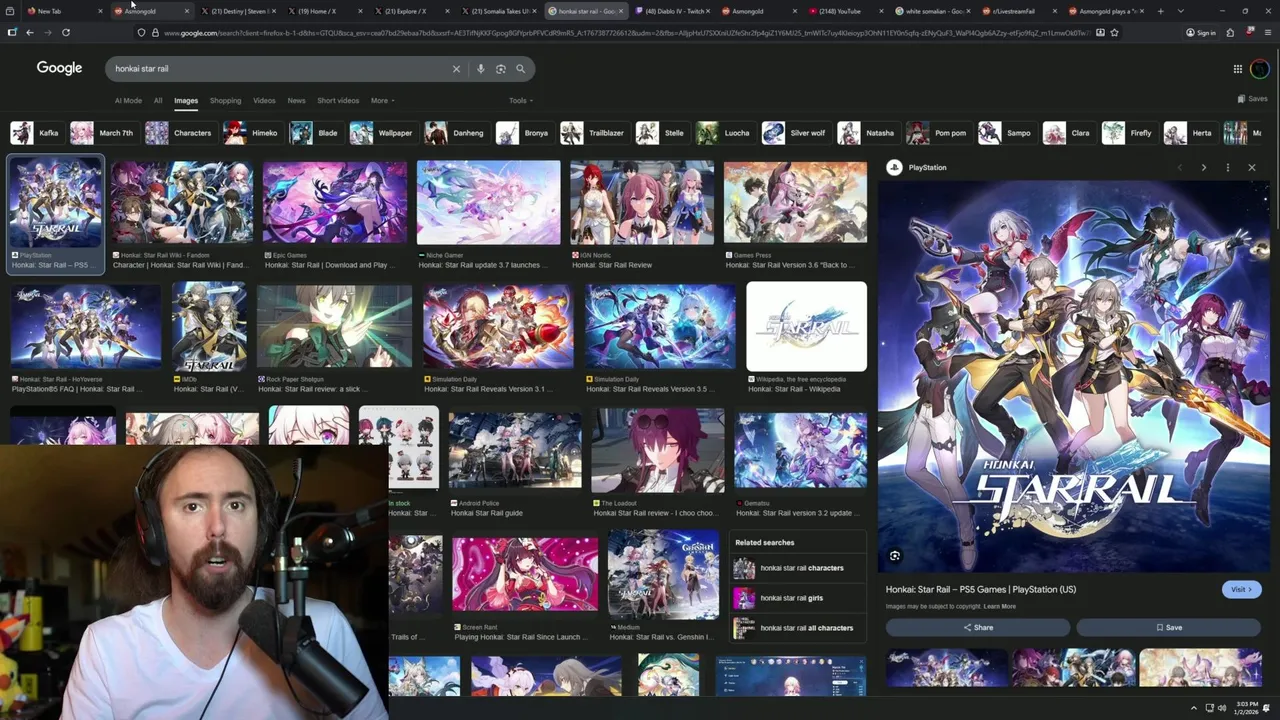The width and height of the screenshot is (1280, 720).
Task: Open the Google apps grid icon
Action: coord(1237,69)
